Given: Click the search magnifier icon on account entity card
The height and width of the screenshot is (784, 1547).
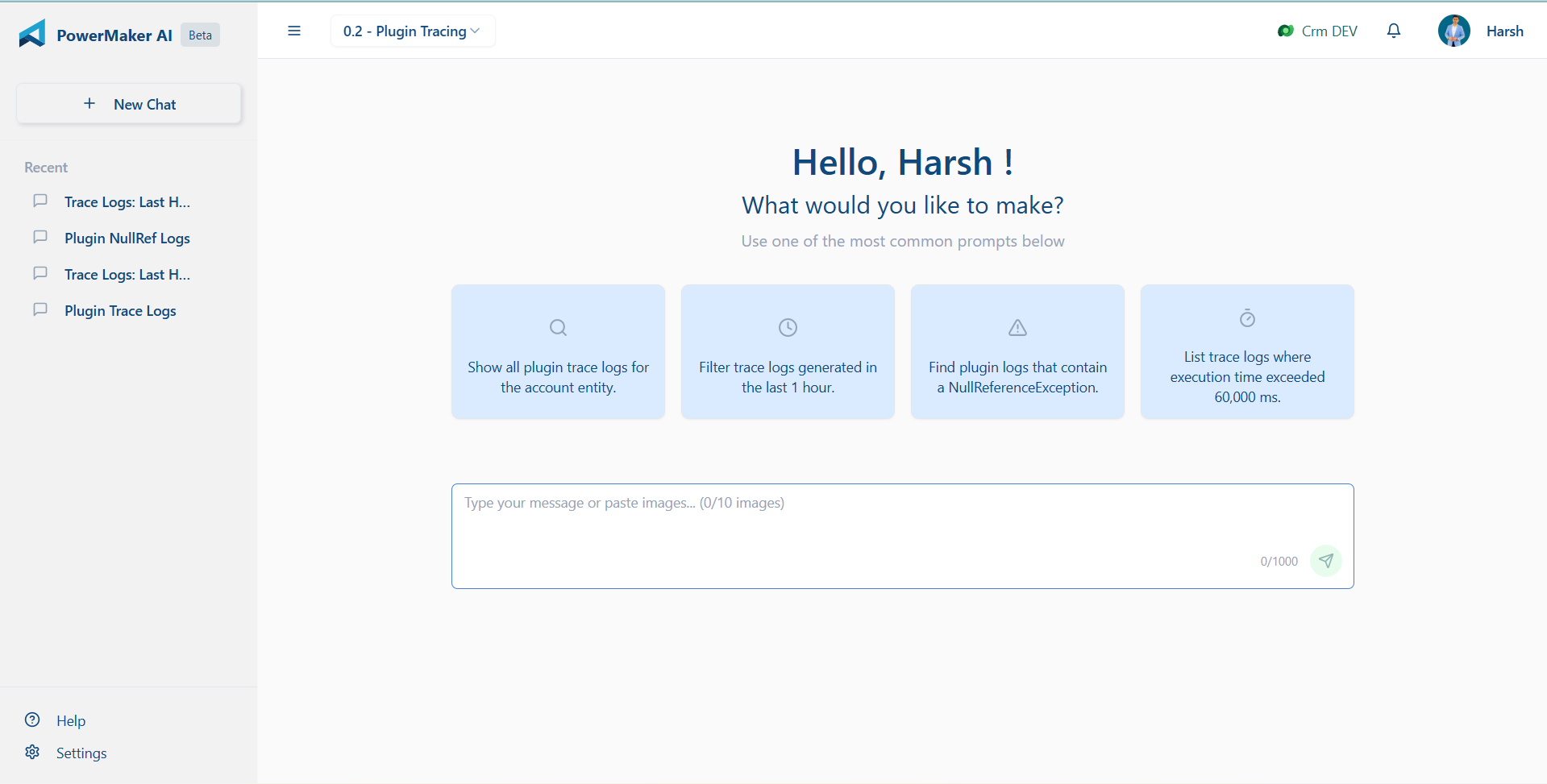Looking at the screenshot, I should pyautogui.click(x=558, y=328).
